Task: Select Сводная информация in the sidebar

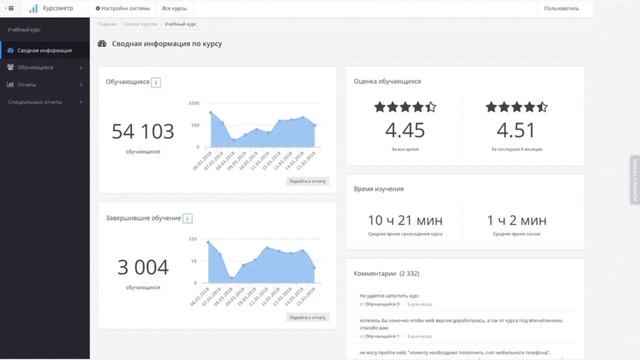Action: coord(45,50)
